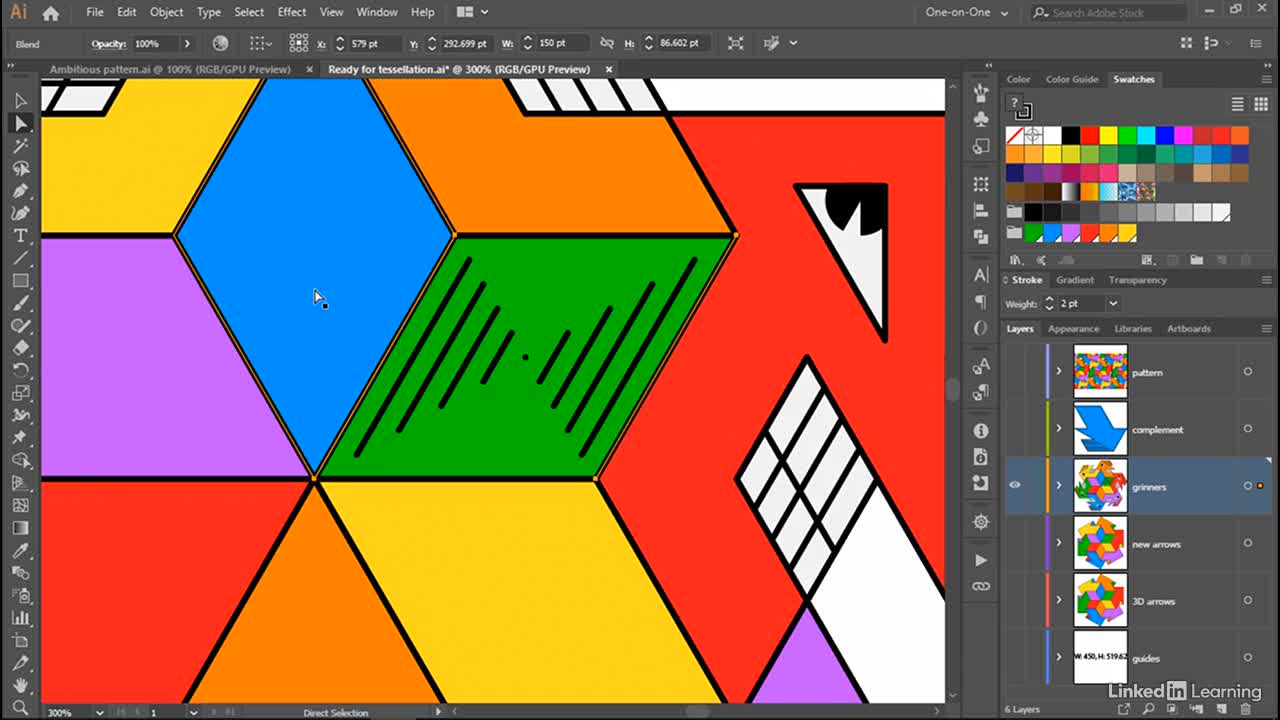
Task: Open the Gradient panel tab
Action: click(x=1075, y=280)
